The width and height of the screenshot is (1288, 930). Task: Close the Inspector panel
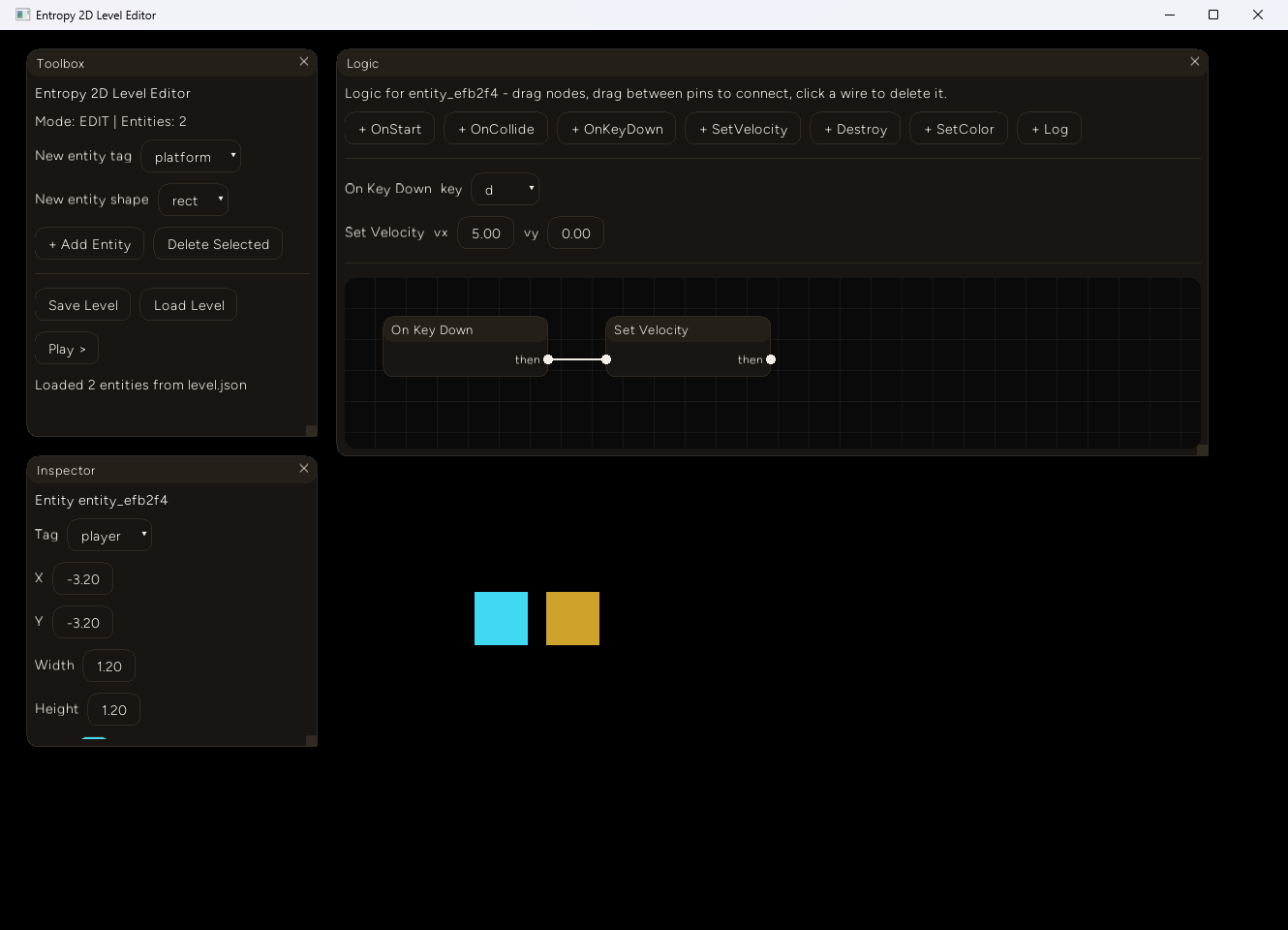point(304,469)
